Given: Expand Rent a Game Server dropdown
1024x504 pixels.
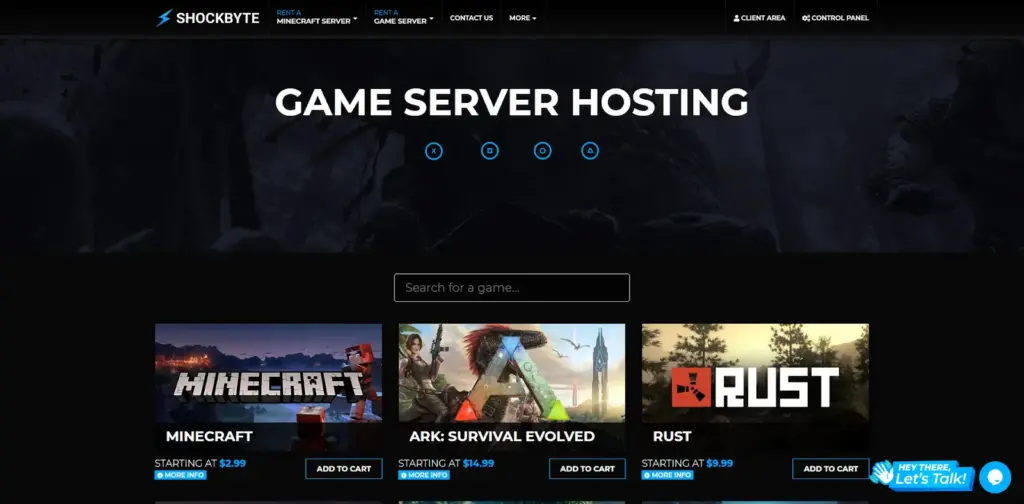Looking at the screenshot, I should pyautogui.click(x=403, y=18).
